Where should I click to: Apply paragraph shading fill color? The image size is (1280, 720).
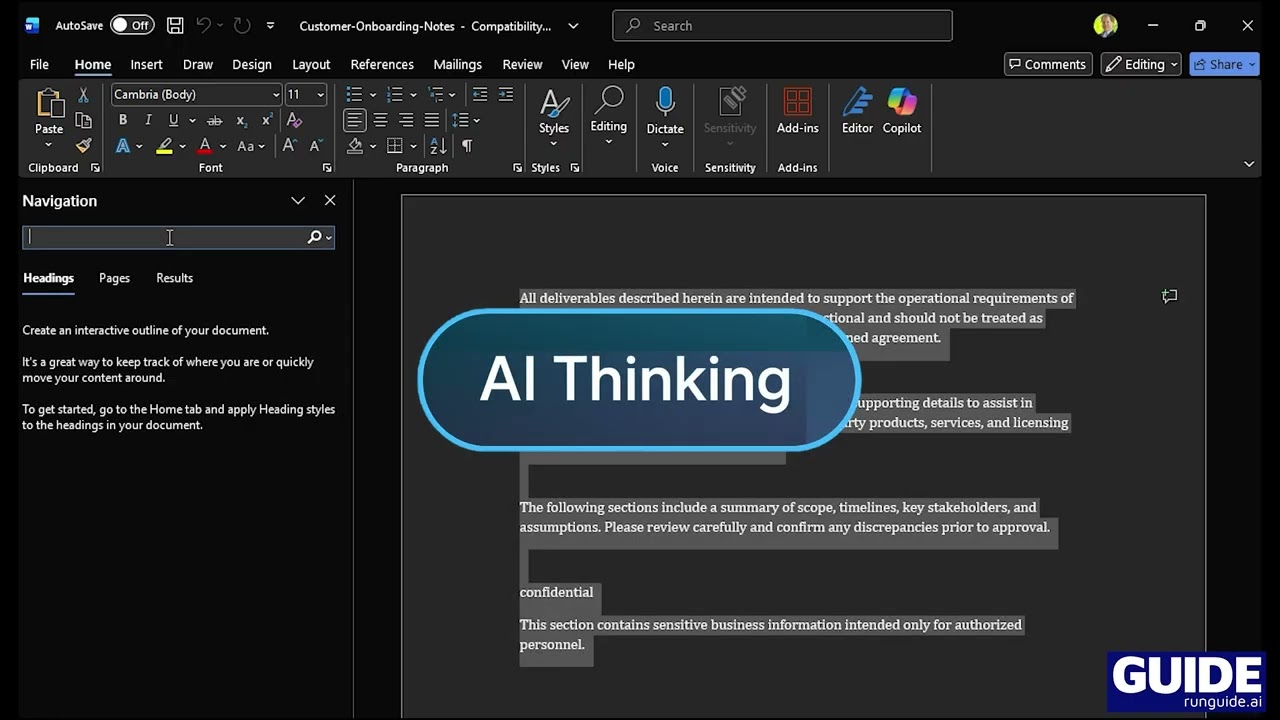pos(355,146)
